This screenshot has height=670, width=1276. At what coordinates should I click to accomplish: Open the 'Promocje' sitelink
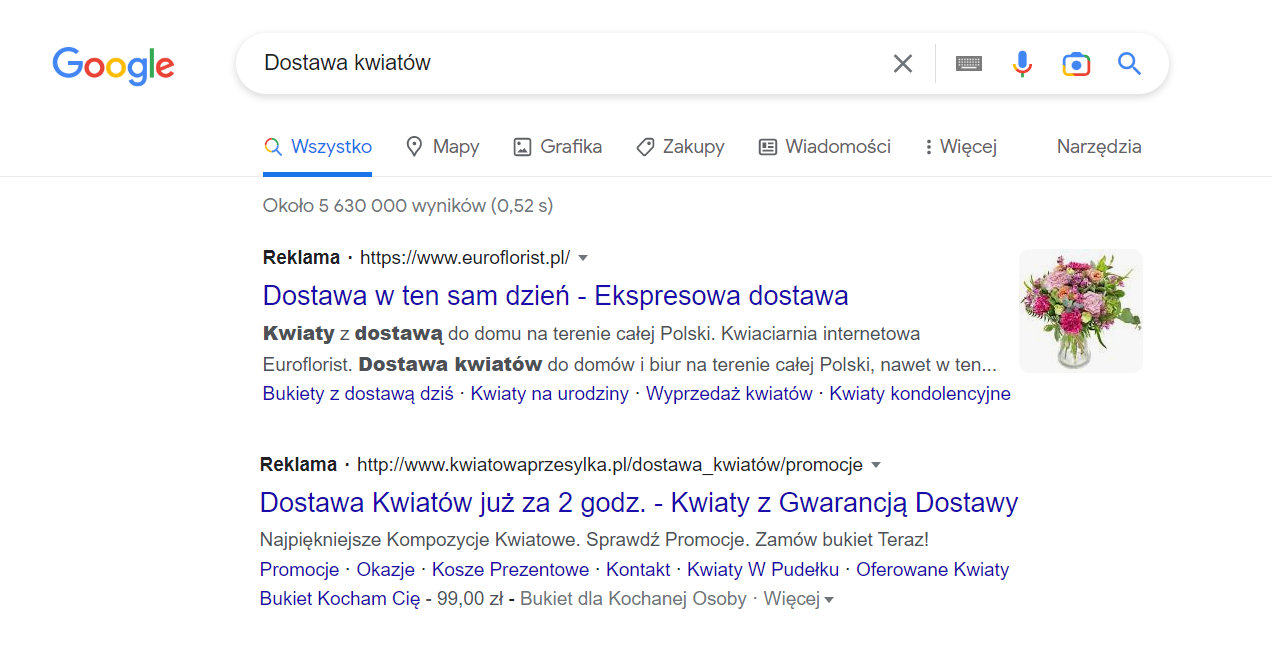pyautogui.click(x=299, y=570)
